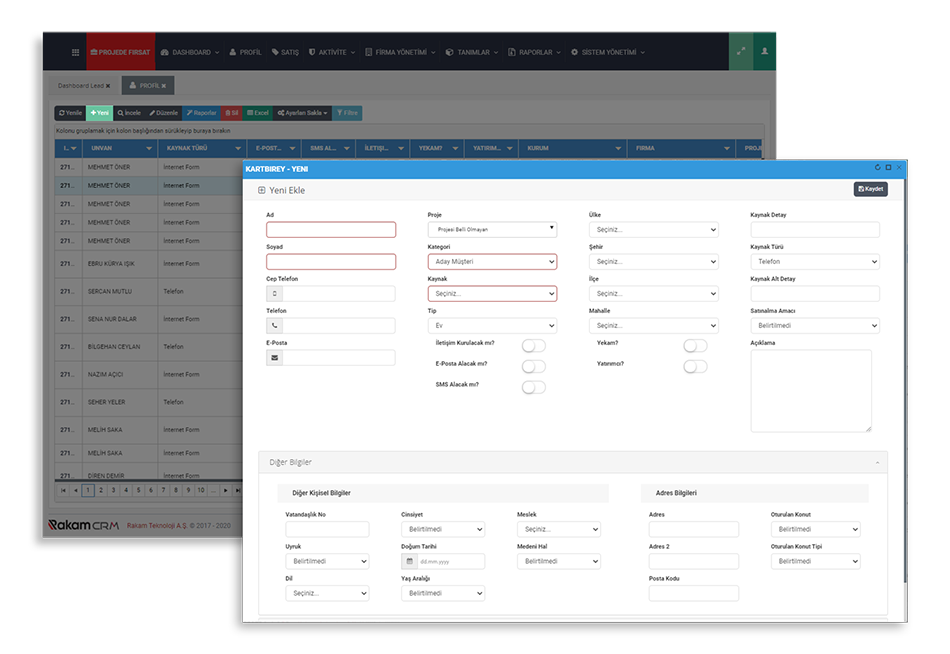
Task: Enable the İletişim Kurulacak mı? switch
Action: [x=534, y=346]
